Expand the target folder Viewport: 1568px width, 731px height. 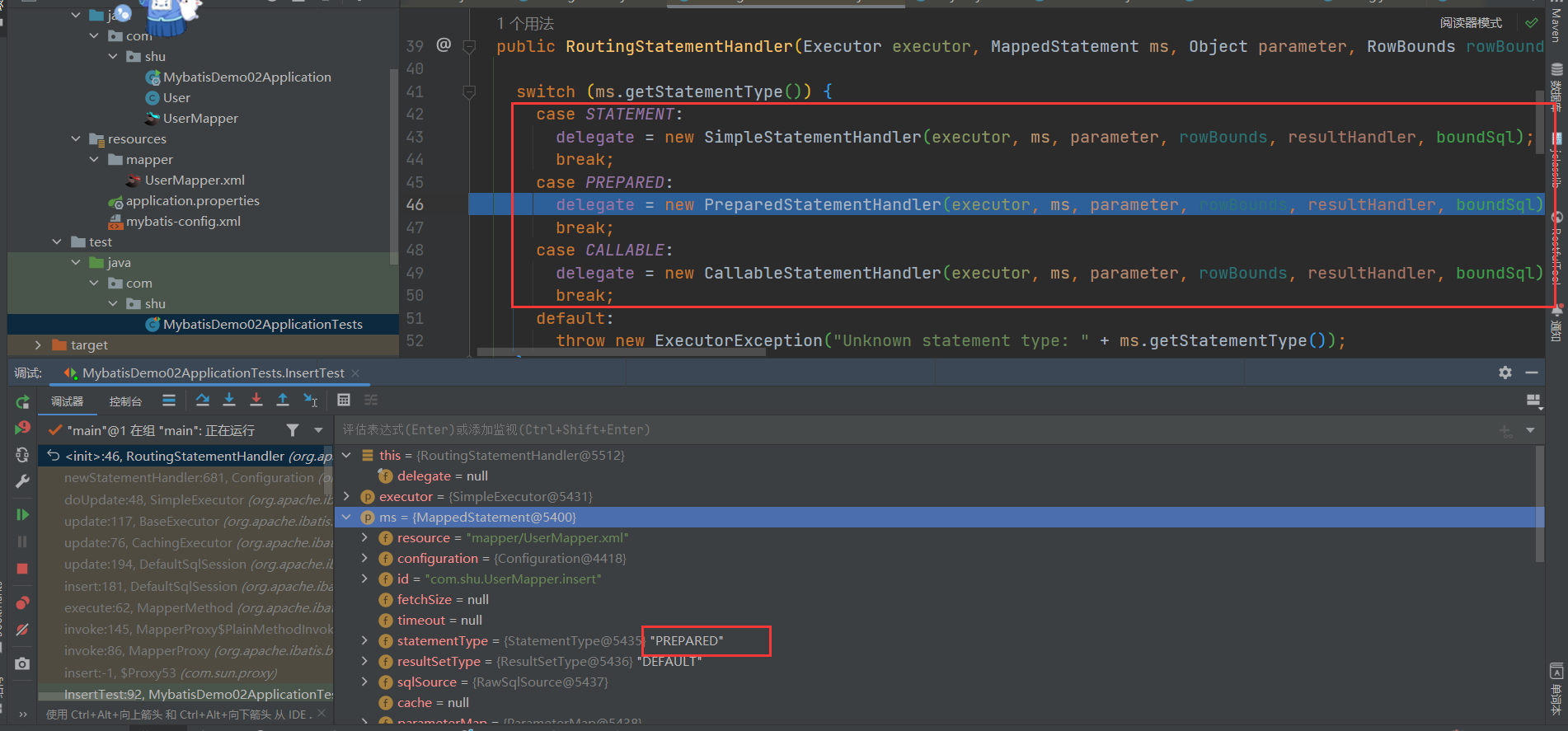[x=38, y=344]
